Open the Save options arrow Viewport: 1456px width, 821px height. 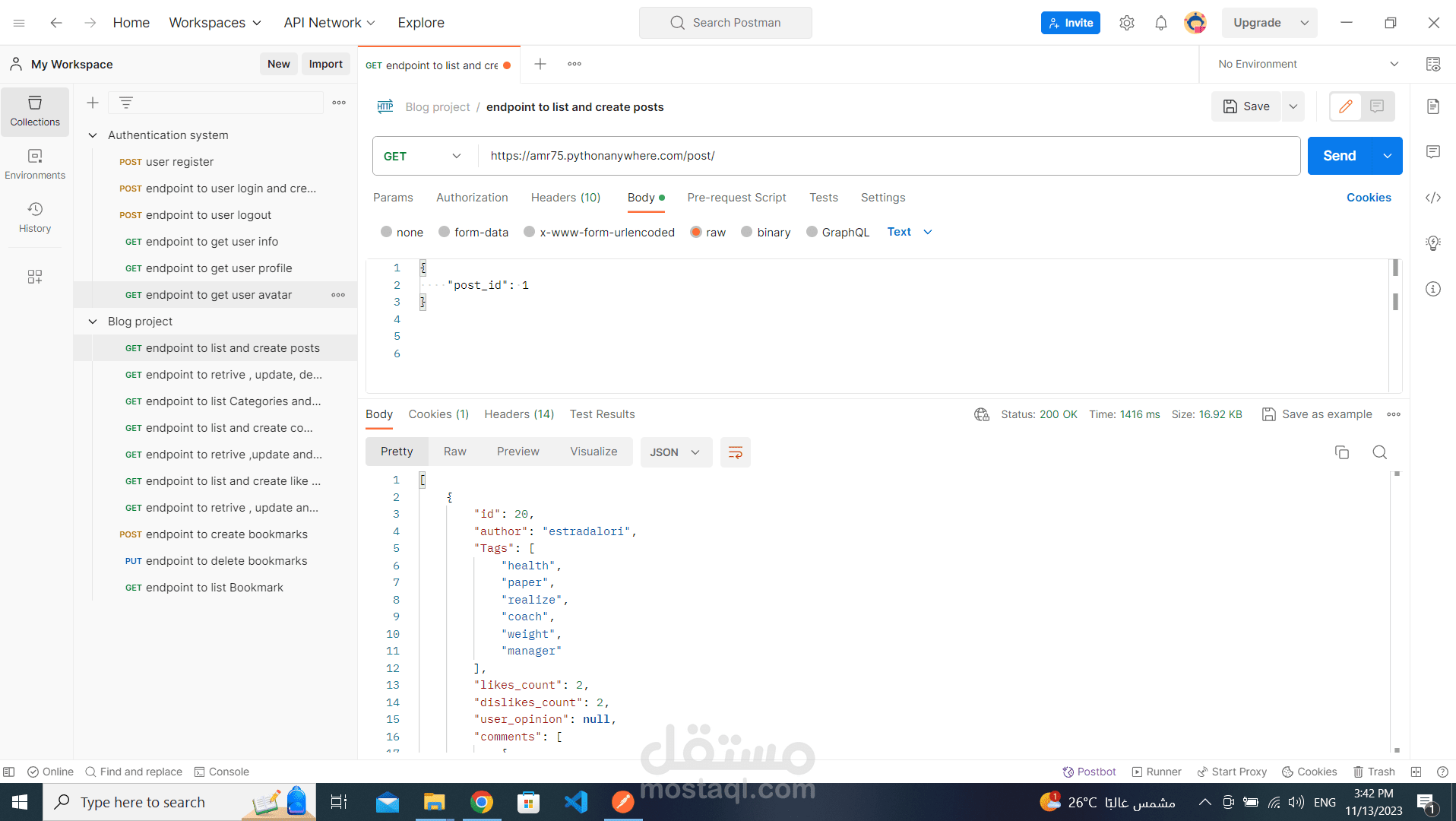coord(1293,106)
